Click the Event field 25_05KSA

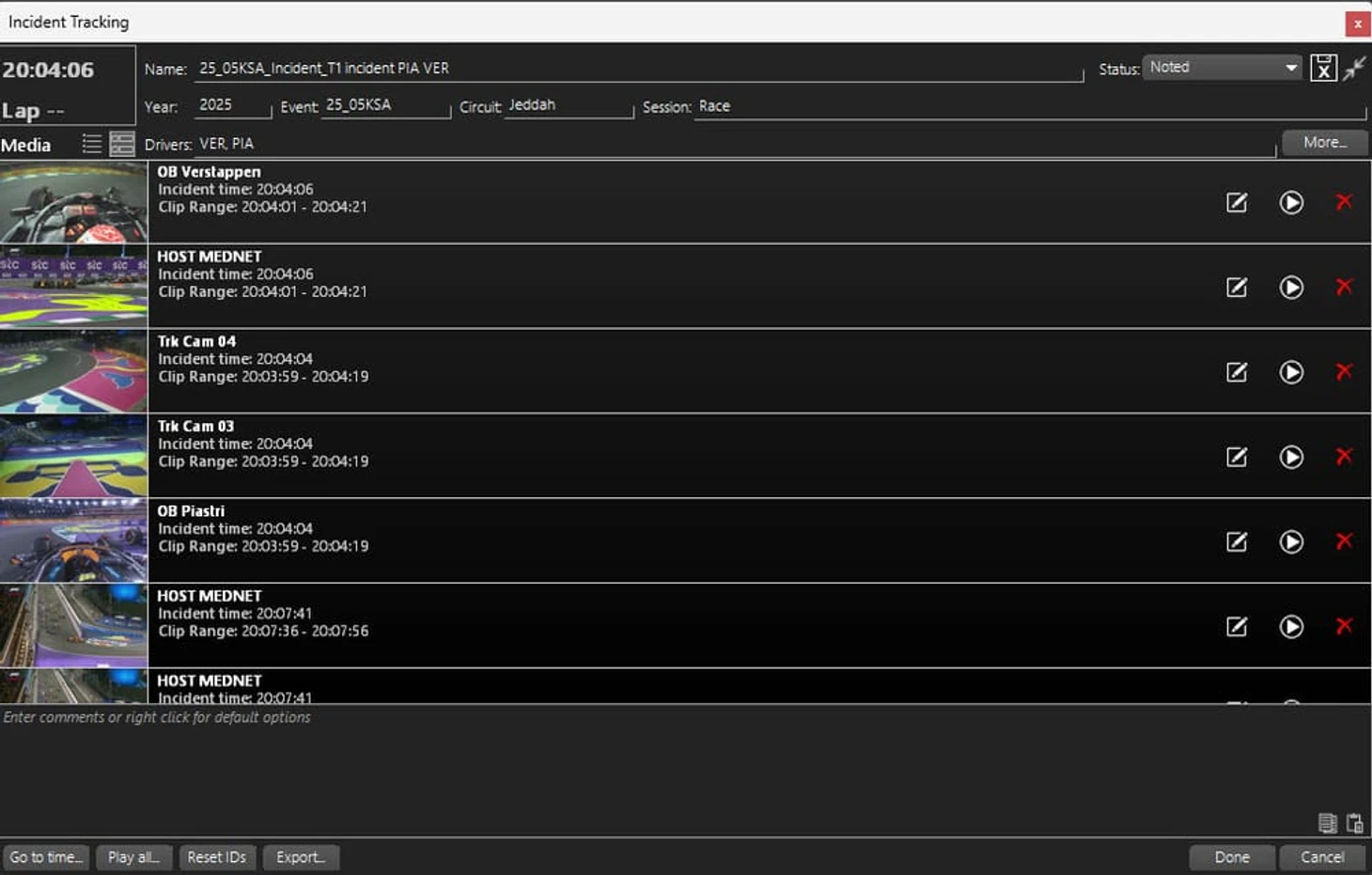point(386,105)
